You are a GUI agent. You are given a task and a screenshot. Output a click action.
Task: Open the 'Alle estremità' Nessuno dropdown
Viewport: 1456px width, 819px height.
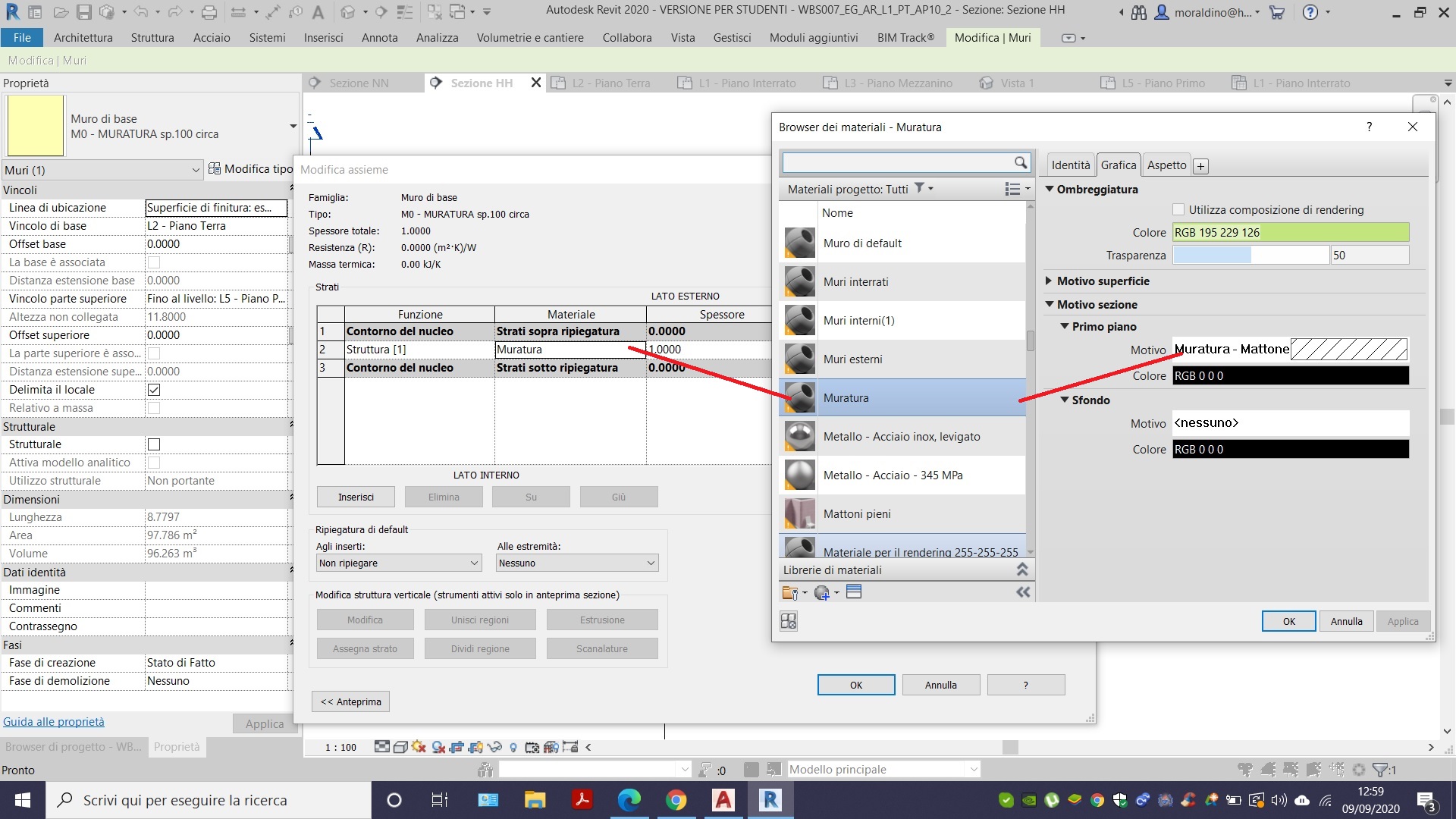click(x=577, y=563)
